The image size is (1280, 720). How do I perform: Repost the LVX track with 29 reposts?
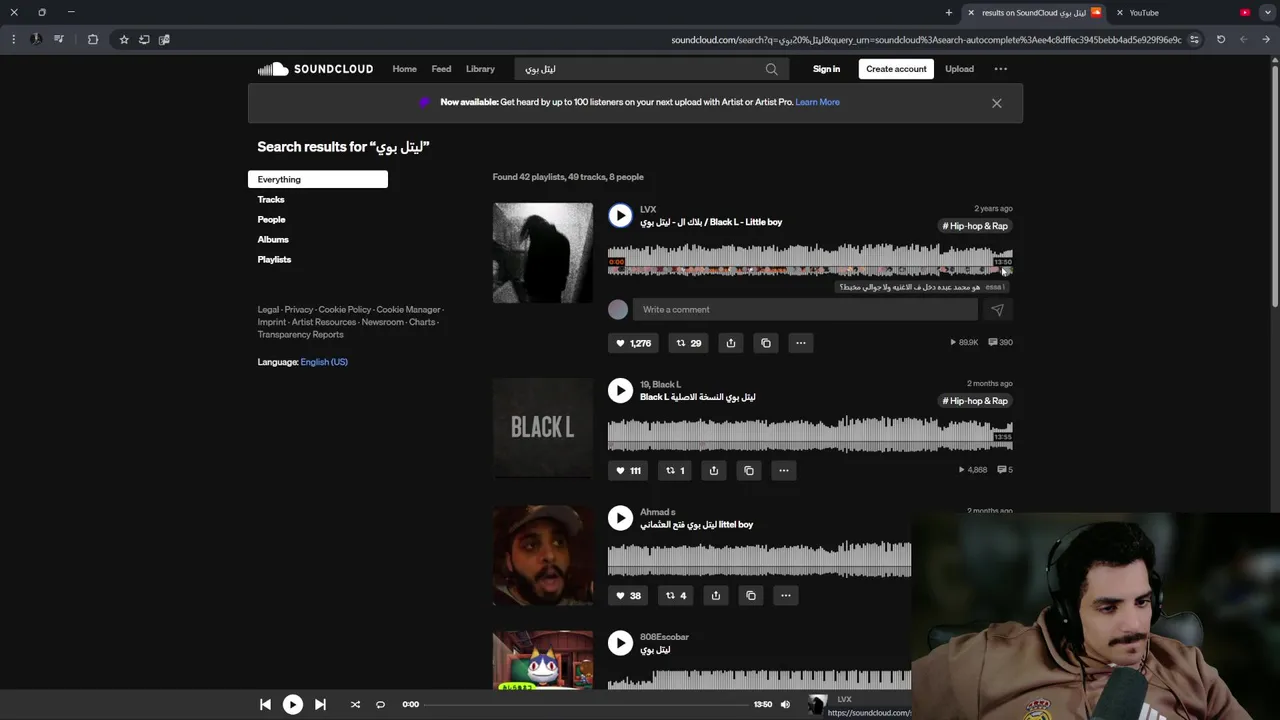(x=688, y=343)
